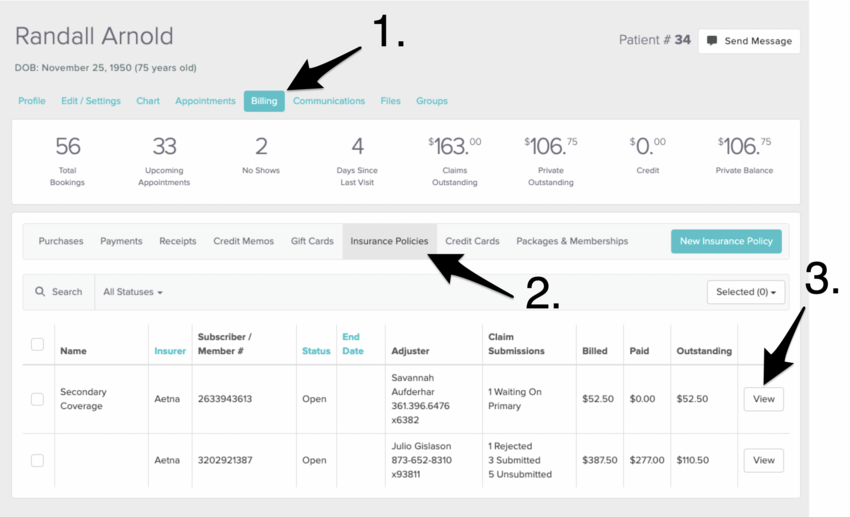The image size is (850, 517).
Task: Tick the select-all checkbox in table header
Action: pos(37,344)
